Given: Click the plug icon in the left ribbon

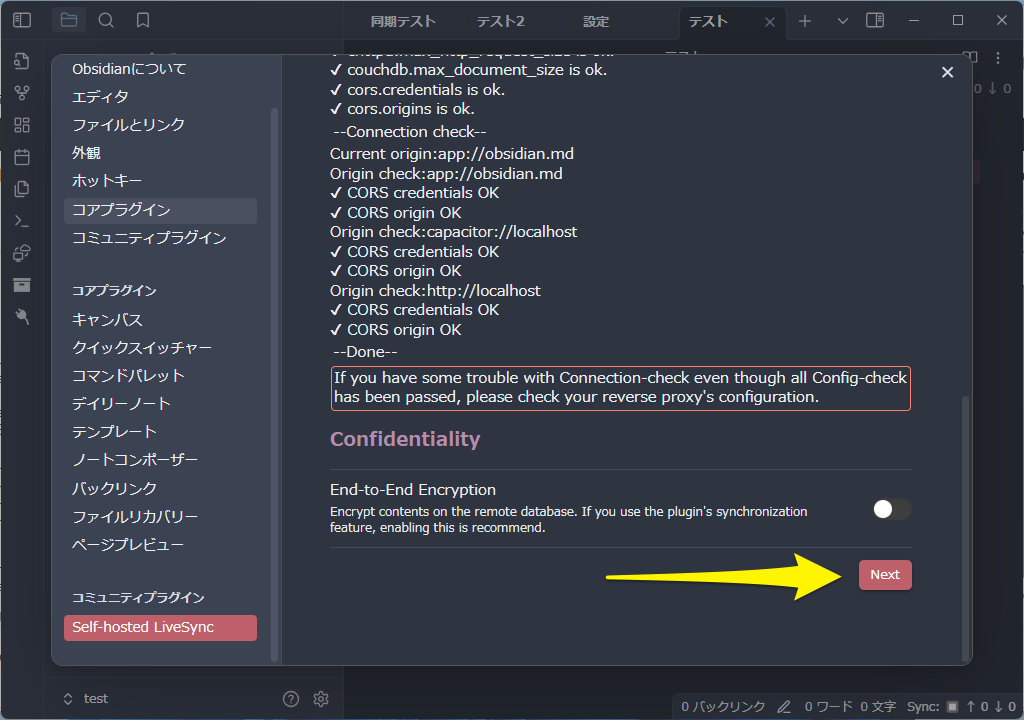Looking at the screenshot, I should coord(21,317).
